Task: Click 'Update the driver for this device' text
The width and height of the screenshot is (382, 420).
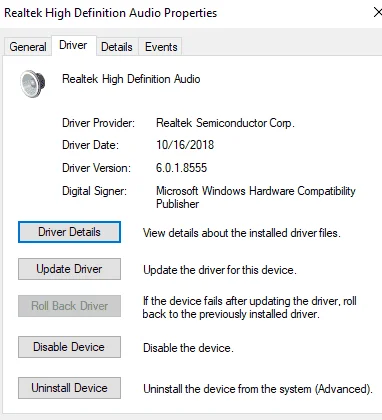Action: [x=220, y=270]
